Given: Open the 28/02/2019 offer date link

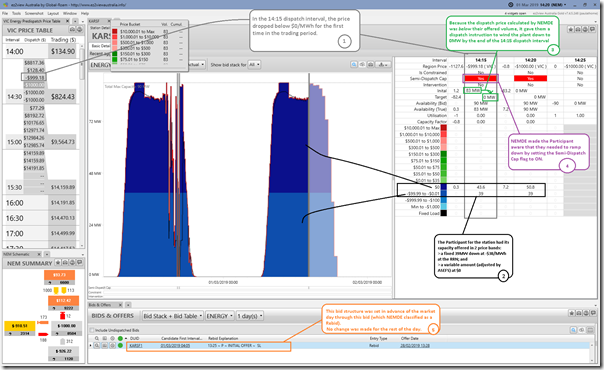Looking at the screenshot, I should 415,346.
